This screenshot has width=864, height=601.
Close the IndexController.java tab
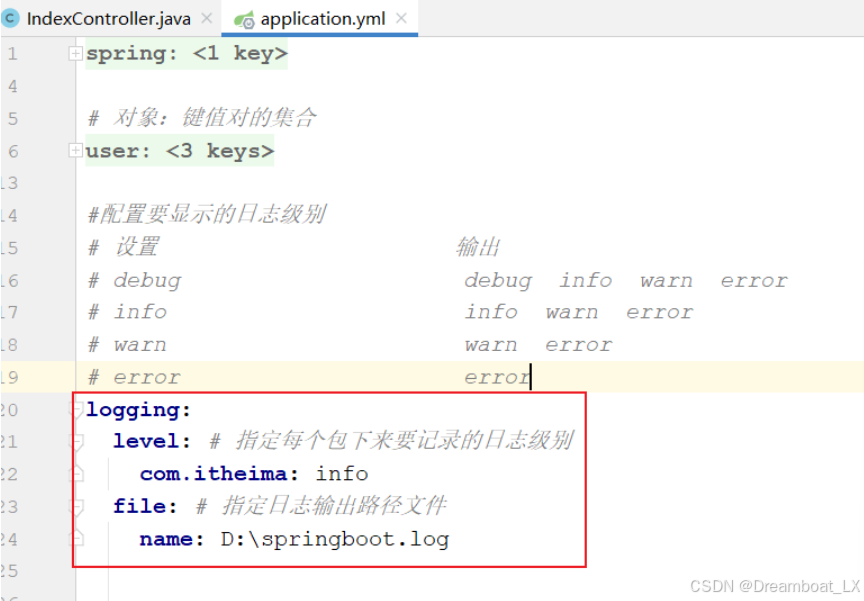[x=207, y=19]
